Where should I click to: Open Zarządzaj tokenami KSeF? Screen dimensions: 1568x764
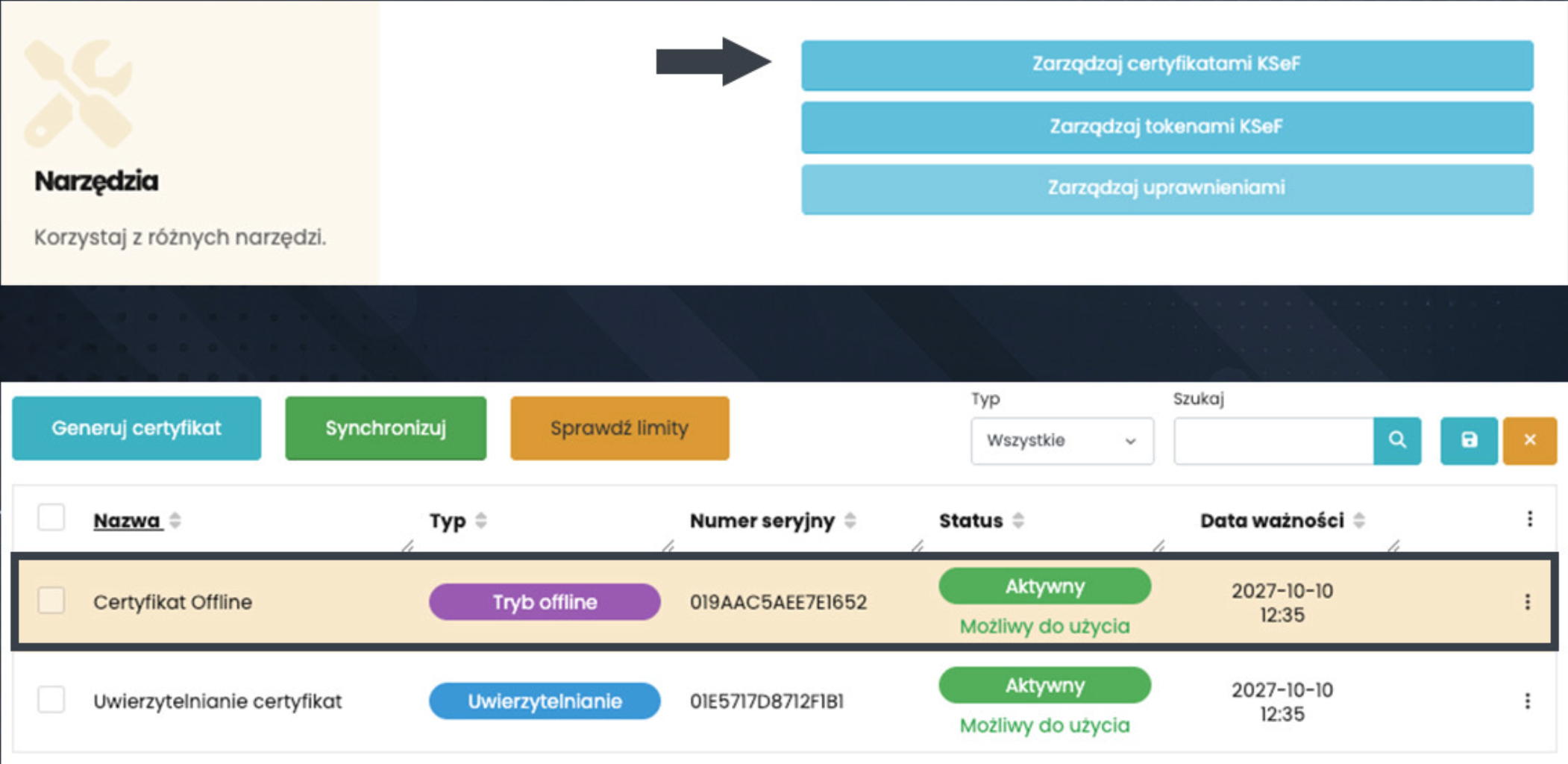1167,127
